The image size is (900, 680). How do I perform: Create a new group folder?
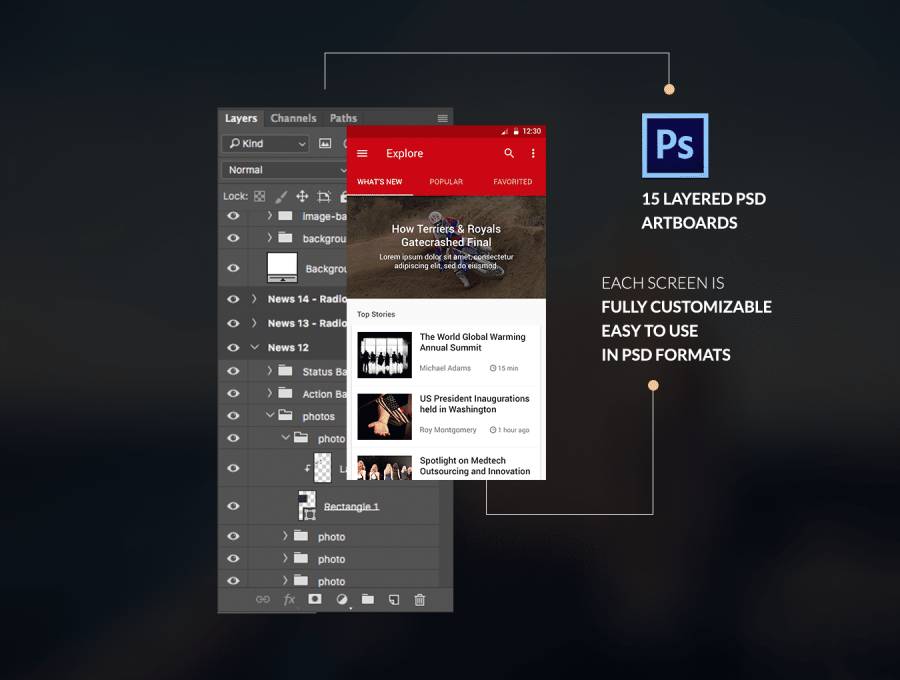(x=367, y=599)
